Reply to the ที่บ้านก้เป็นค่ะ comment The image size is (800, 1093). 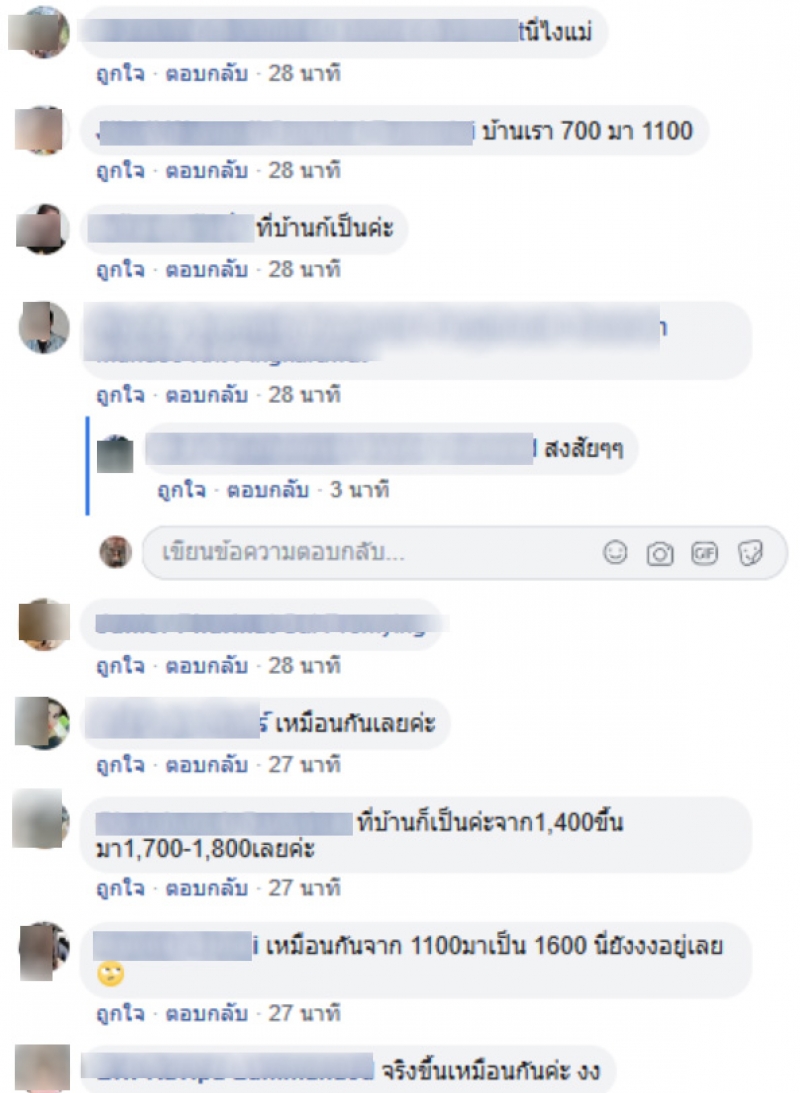point(206,270)
